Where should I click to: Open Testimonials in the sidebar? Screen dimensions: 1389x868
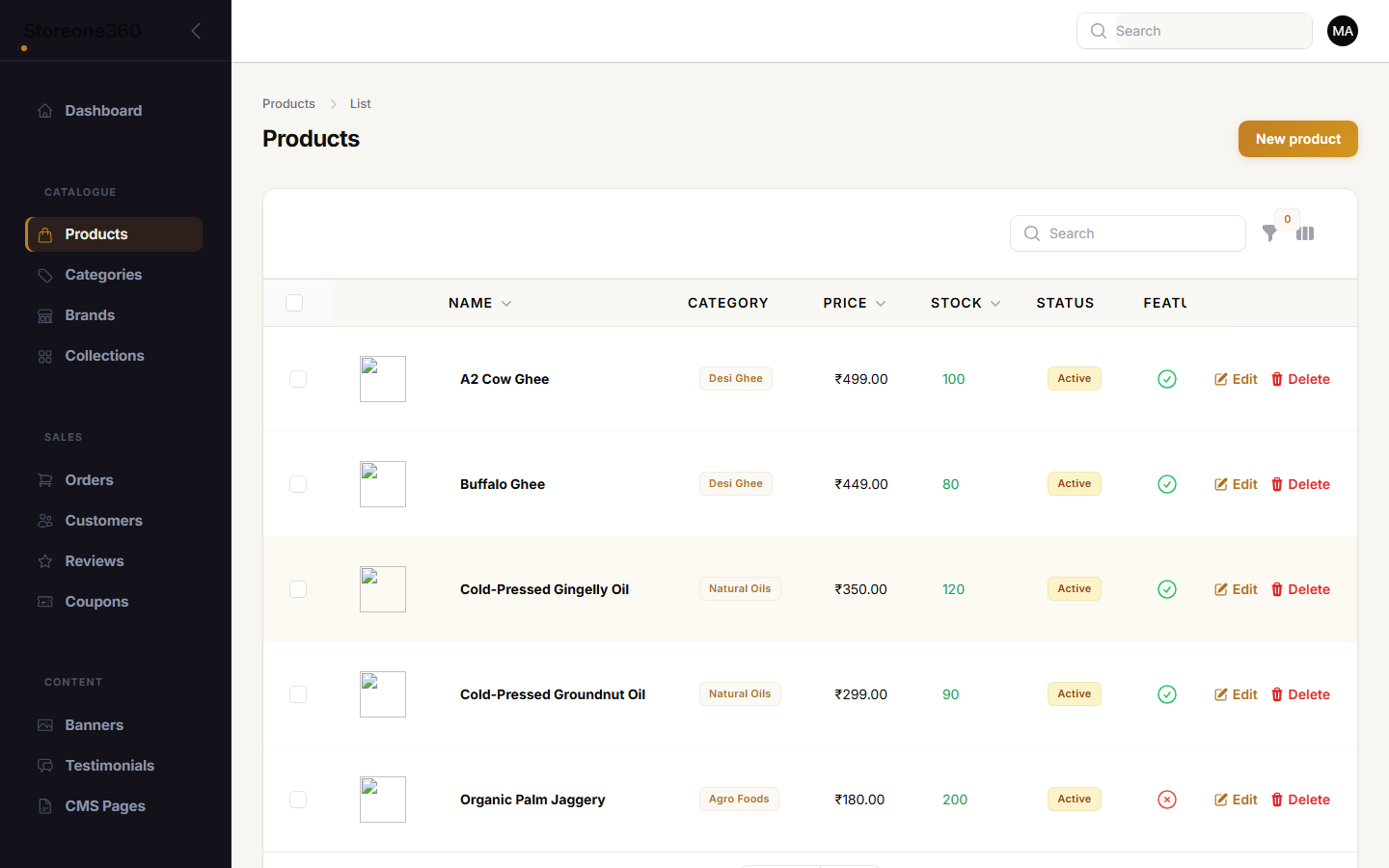click(x=114, y=766)
